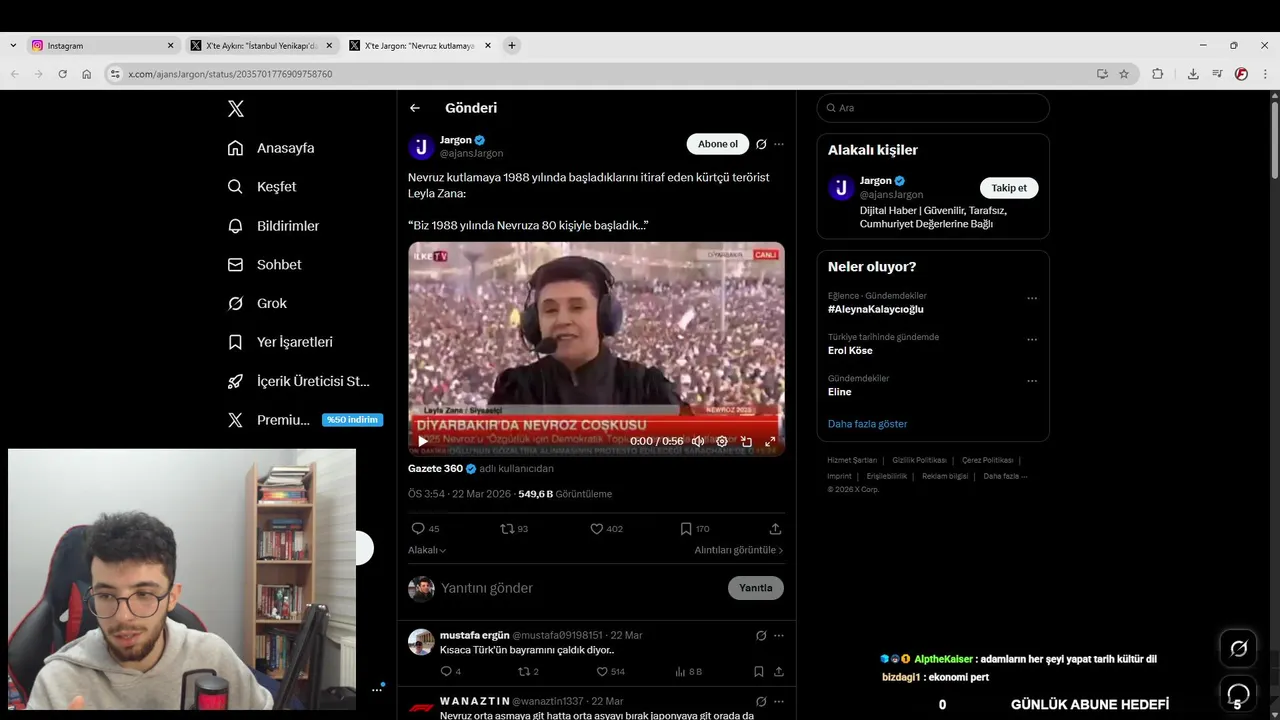
Task: Click the browser address bar URL
Action: (230, 74)
